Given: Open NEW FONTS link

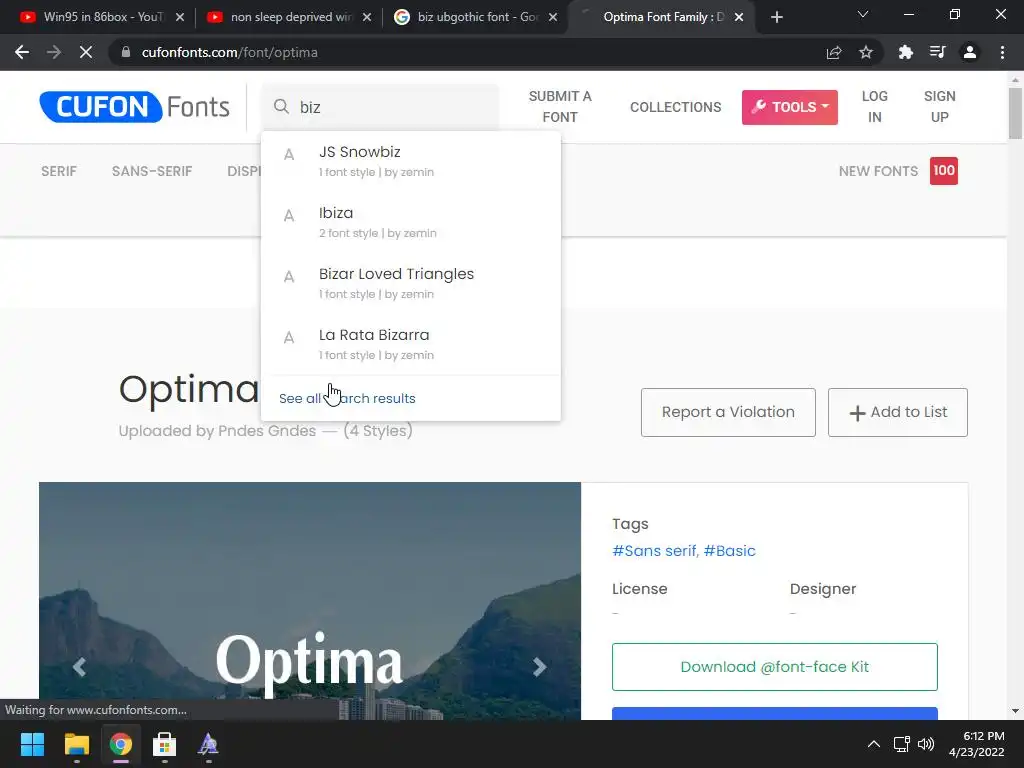Looking at the screenshot, I should pyautogui.click(x=878, y=171).
